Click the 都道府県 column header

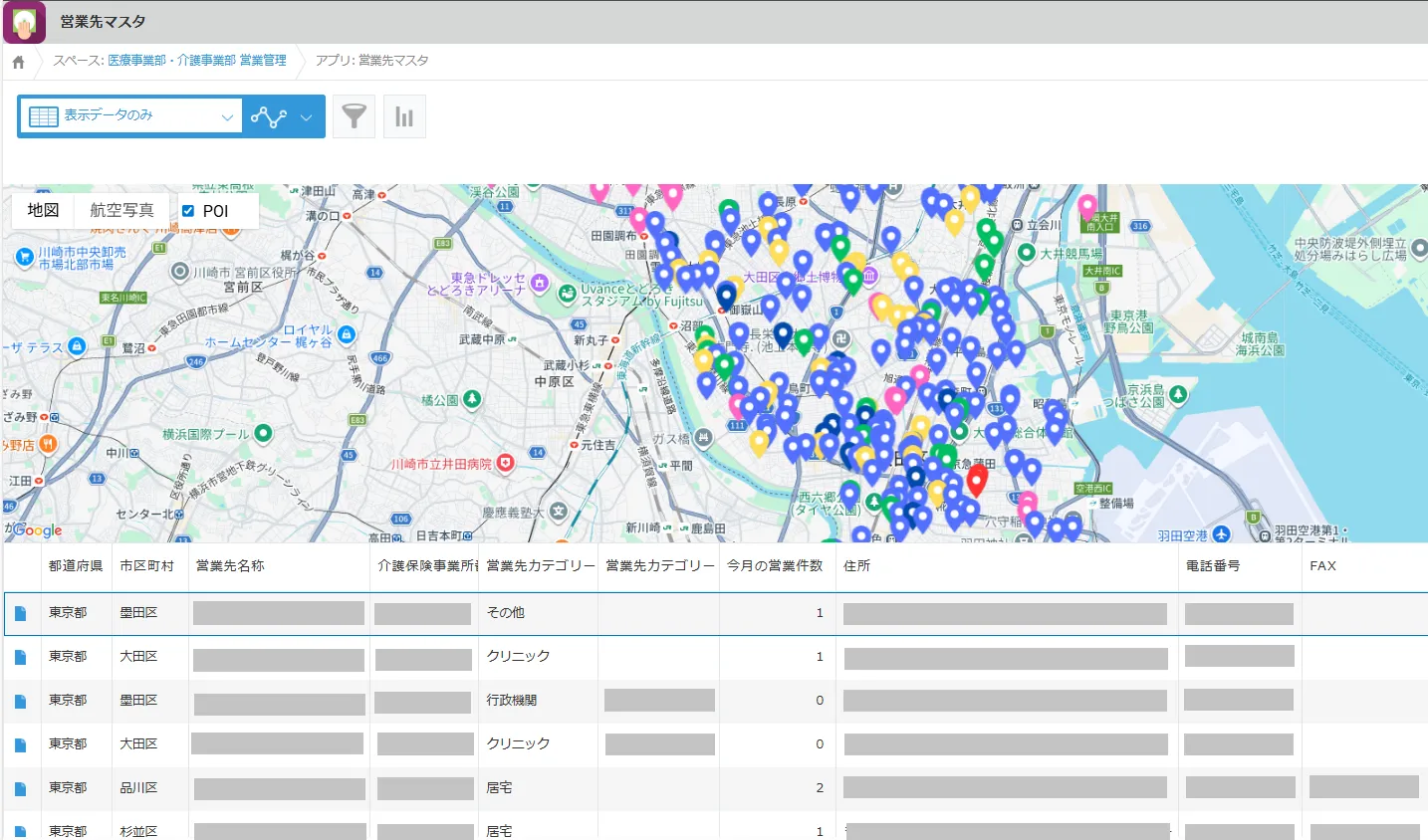coord(76,565)
